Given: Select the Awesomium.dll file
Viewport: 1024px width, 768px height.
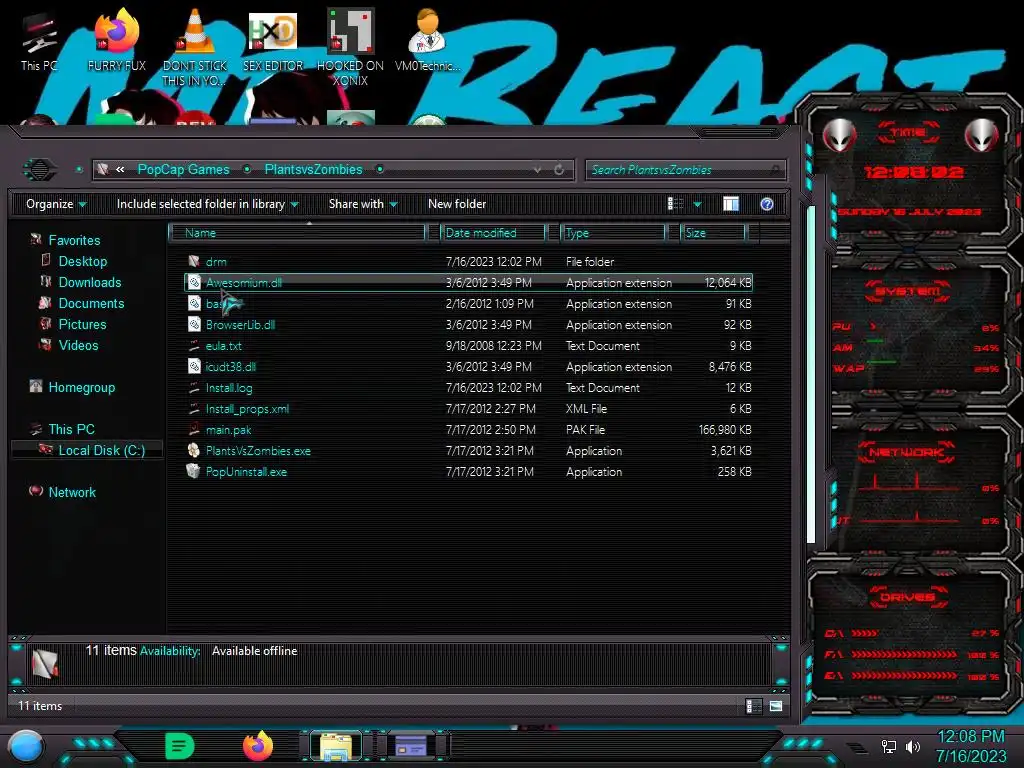Looking at the screenshot, I should tap(468, 283).
